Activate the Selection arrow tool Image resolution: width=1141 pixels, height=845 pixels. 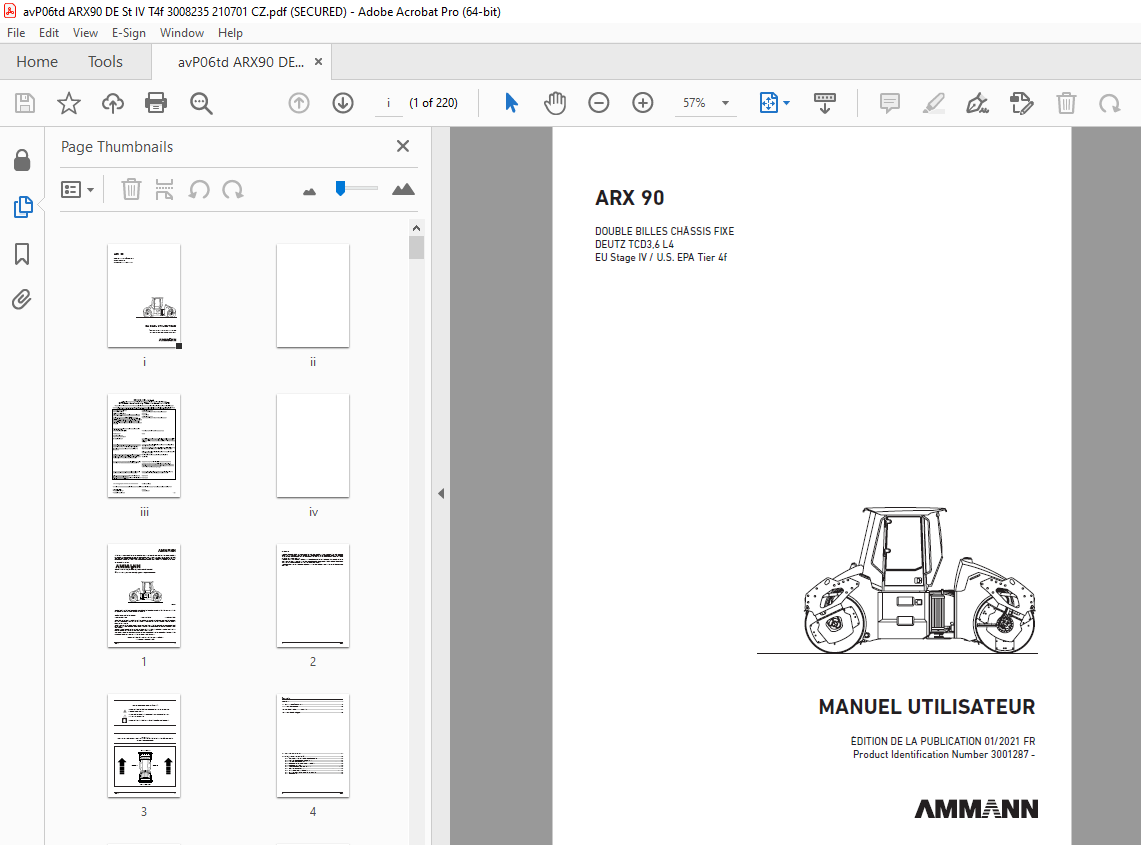(511, 103)
